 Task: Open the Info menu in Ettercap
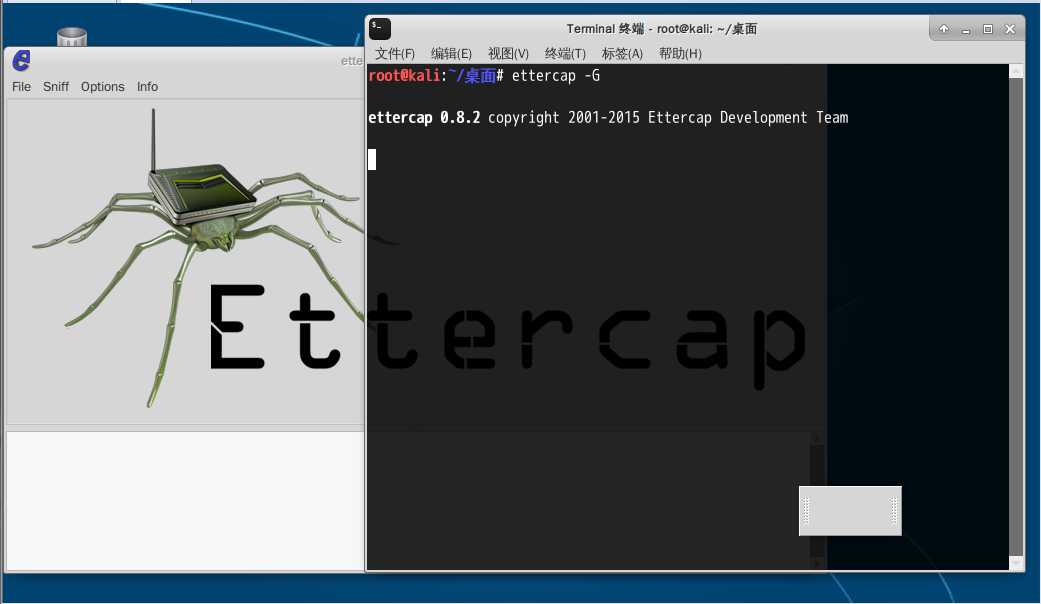click(147, 87)
